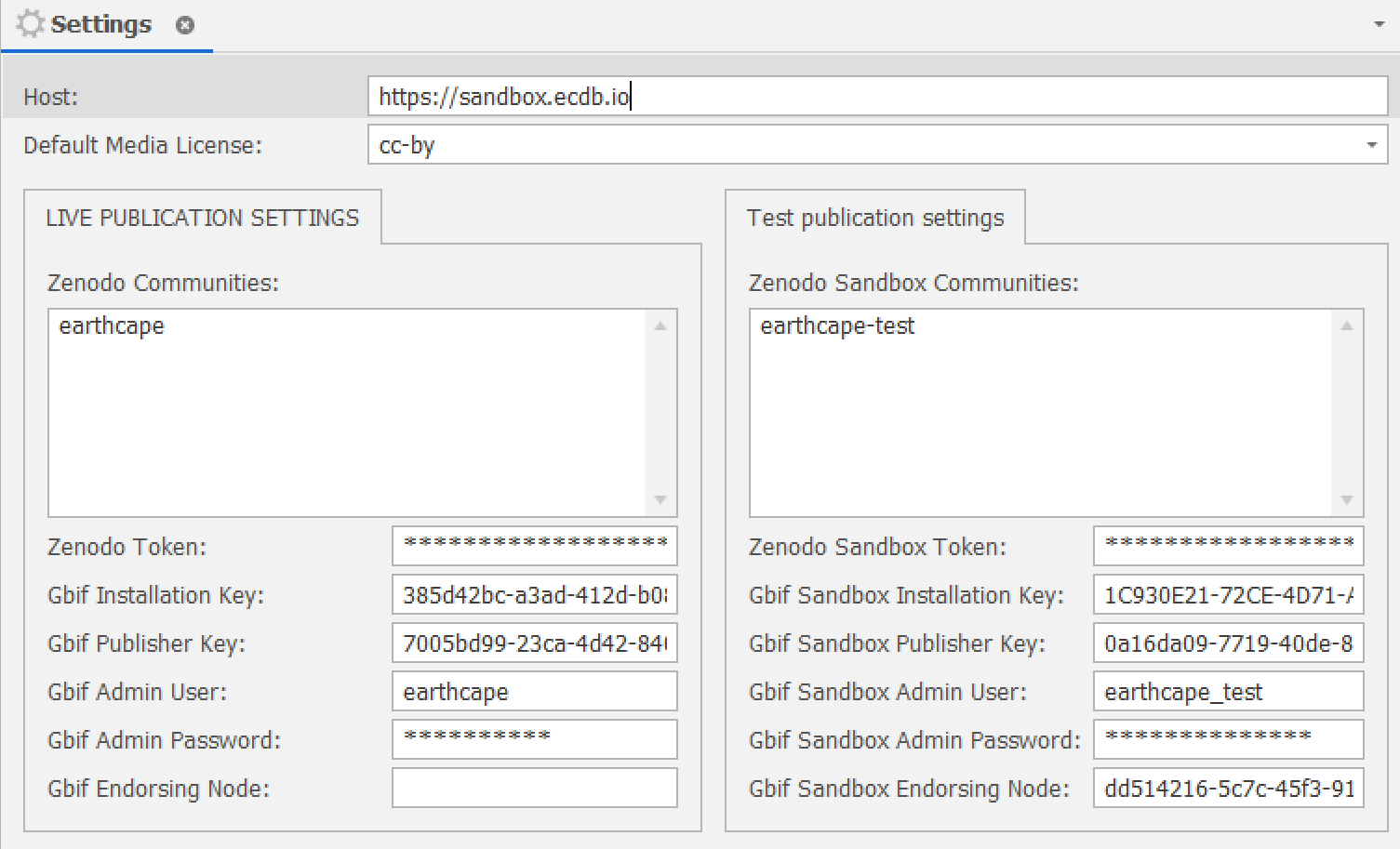Click down arrow in Zenodo Sandbox Communities list
Screen dimensions: 1400x849
coord(1347,500)
